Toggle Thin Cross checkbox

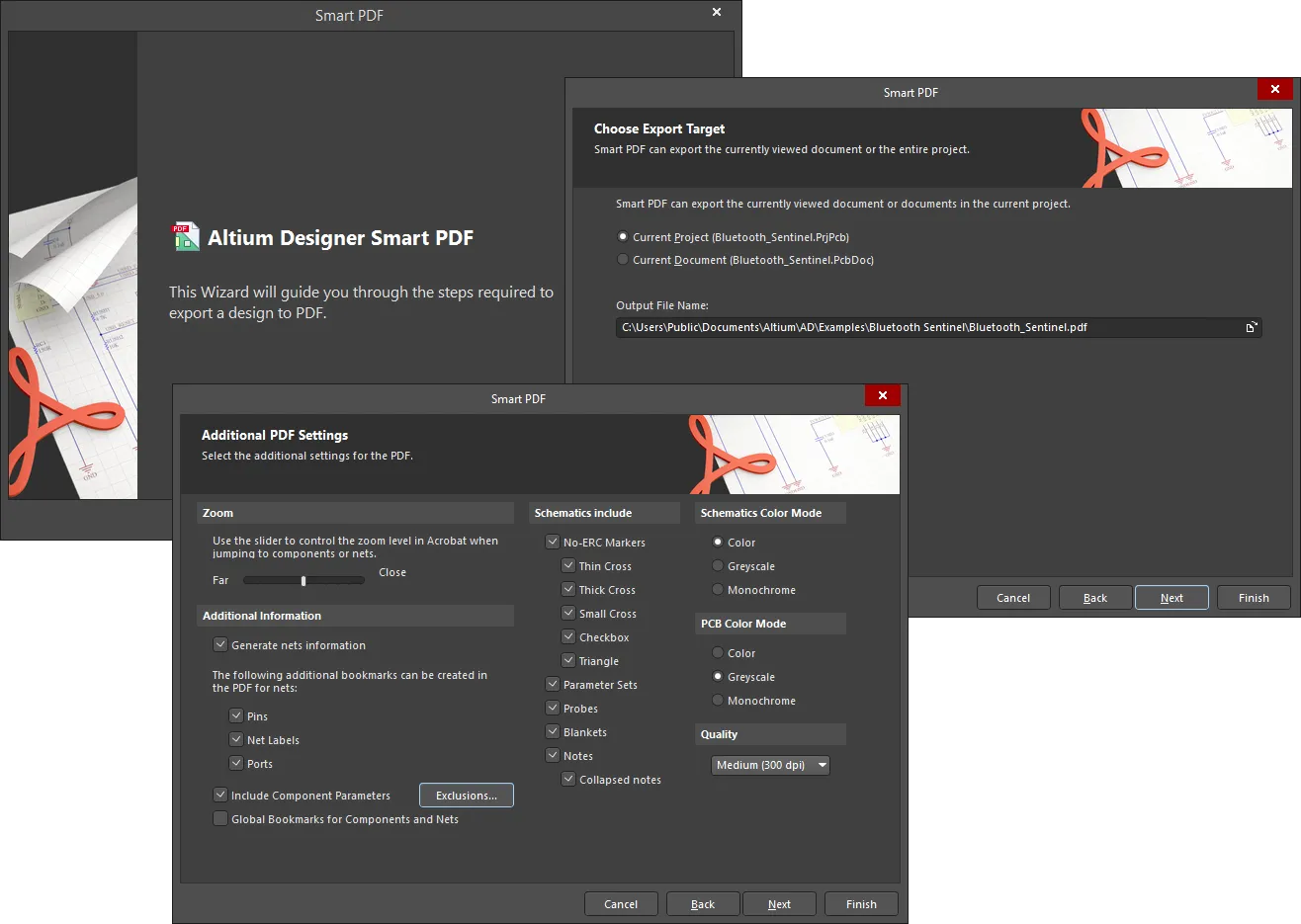pyautogui.click(x=568, y=565)
